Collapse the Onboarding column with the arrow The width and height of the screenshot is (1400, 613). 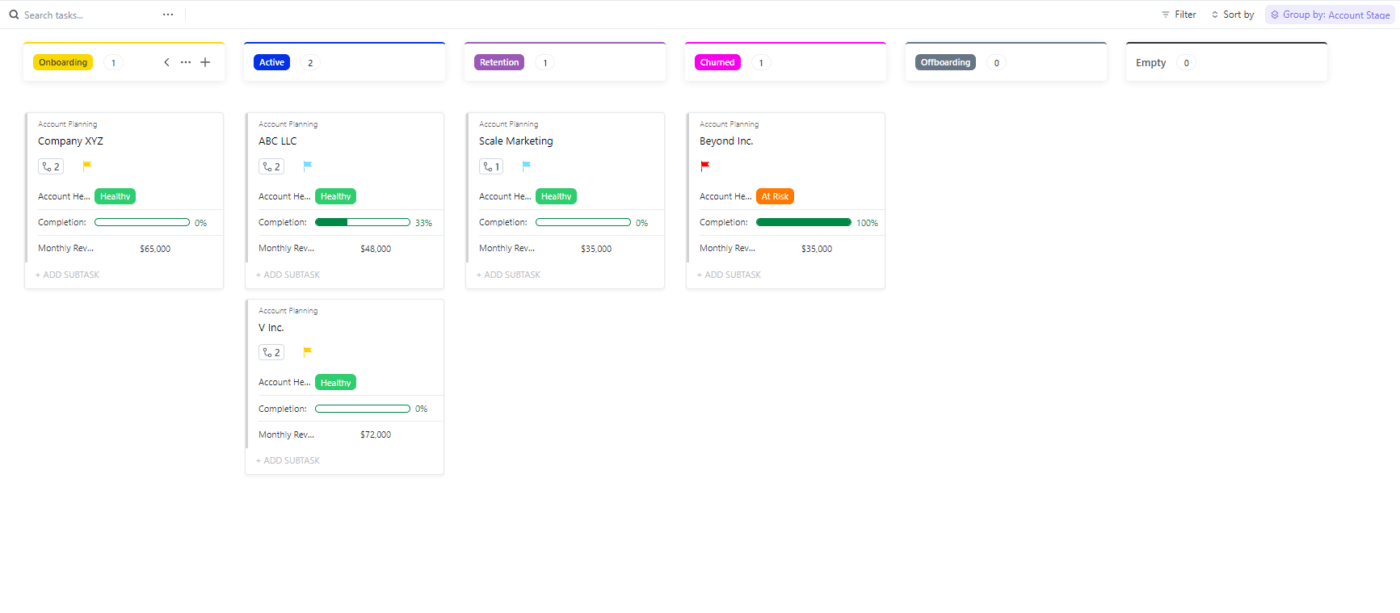(166, 62)
